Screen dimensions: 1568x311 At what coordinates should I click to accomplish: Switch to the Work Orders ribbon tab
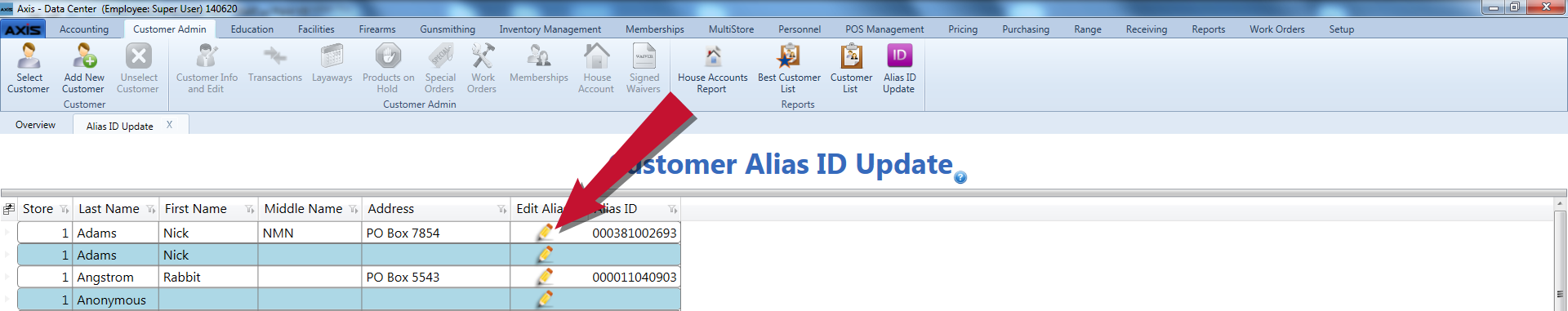point(1277,29)
